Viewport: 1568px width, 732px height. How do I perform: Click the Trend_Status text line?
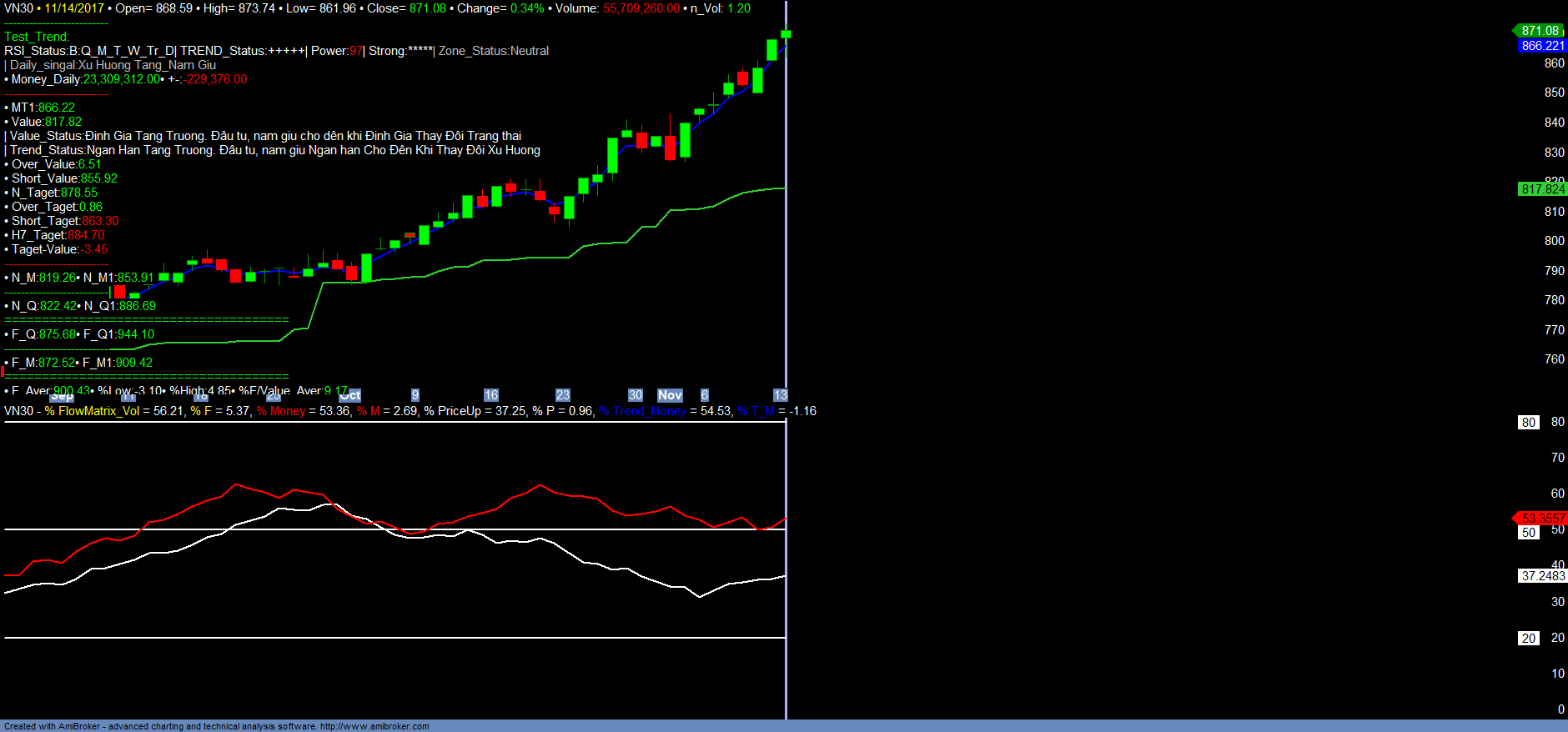[275, 150]
